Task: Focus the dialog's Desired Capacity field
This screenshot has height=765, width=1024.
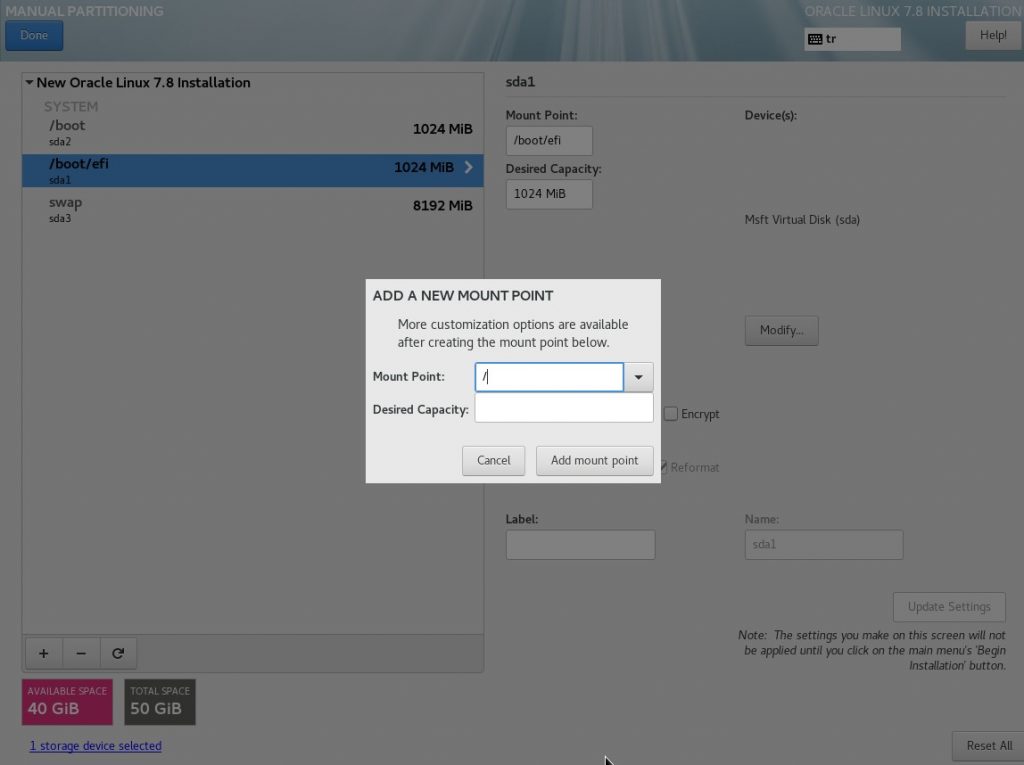Action: (x=564, y=408)
